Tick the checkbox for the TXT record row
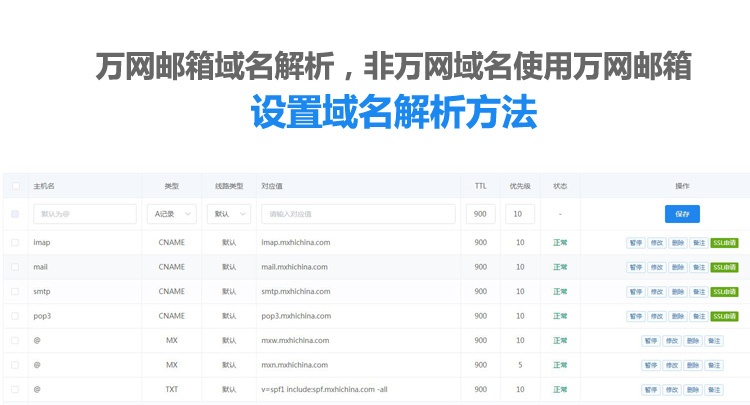 pos(14,389)
